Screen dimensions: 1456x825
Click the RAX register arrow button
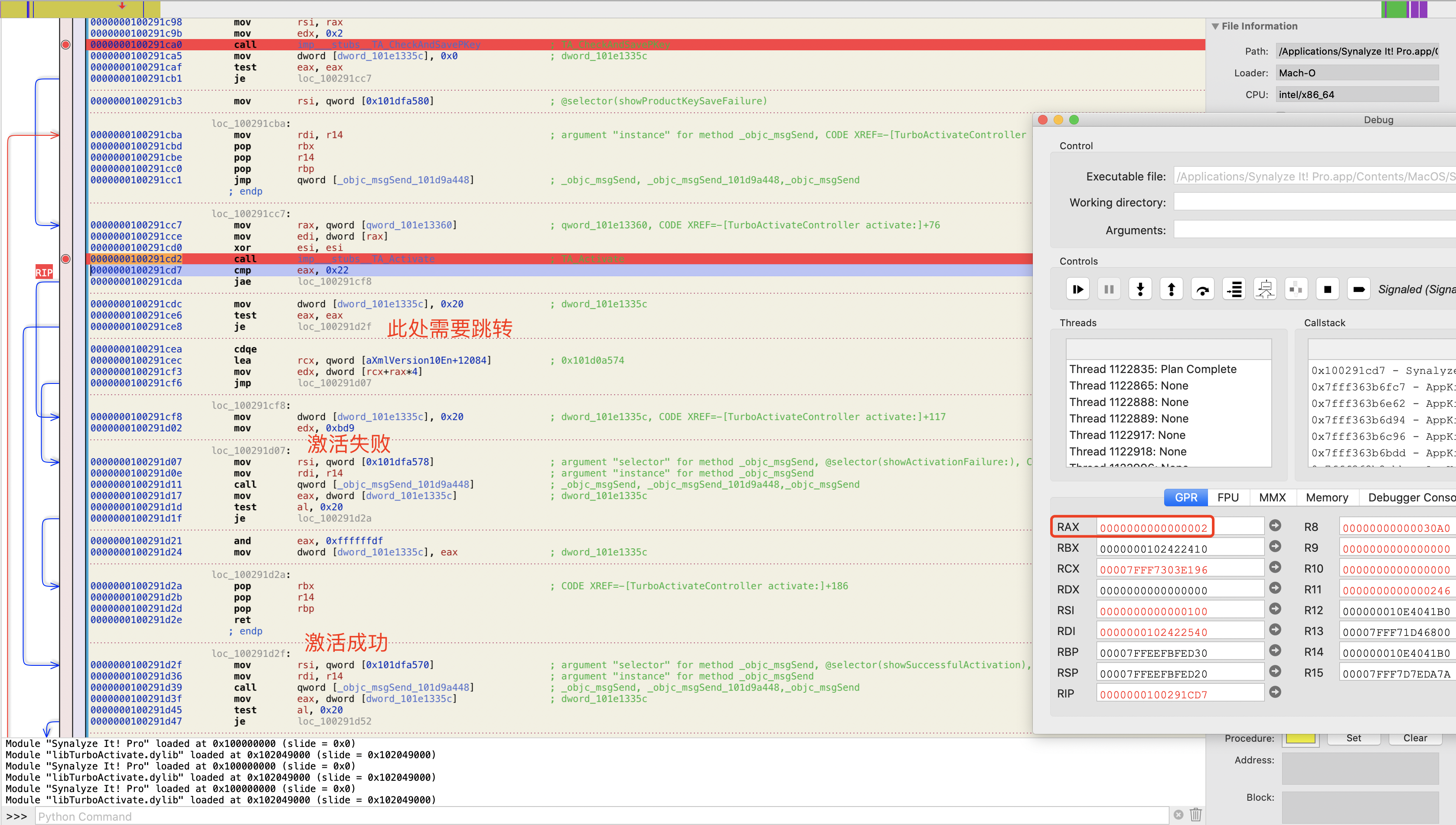[1275, 526]
